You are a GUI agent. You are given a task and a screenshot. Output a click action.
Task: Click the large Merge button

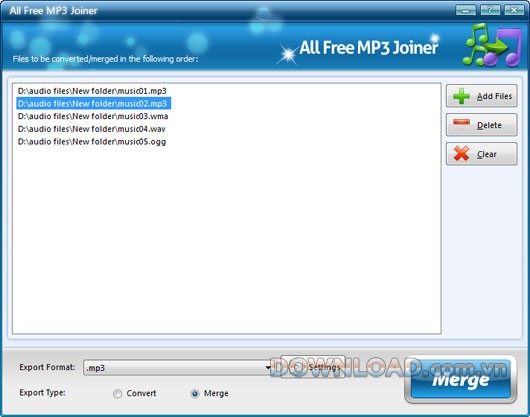click(x=460, y=380)
